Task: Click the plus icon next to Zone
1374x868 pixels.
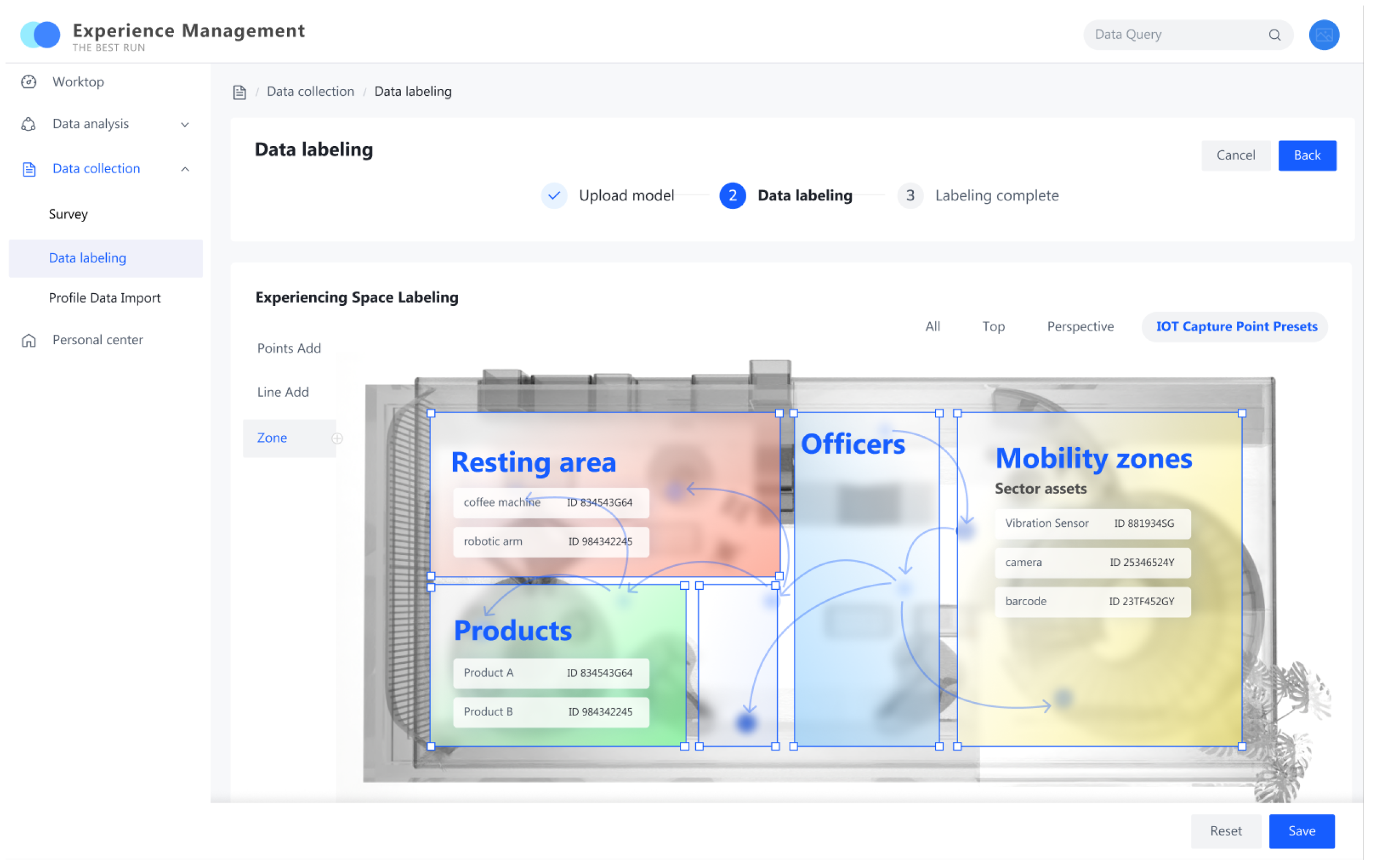Action: [x=339, y=439]
